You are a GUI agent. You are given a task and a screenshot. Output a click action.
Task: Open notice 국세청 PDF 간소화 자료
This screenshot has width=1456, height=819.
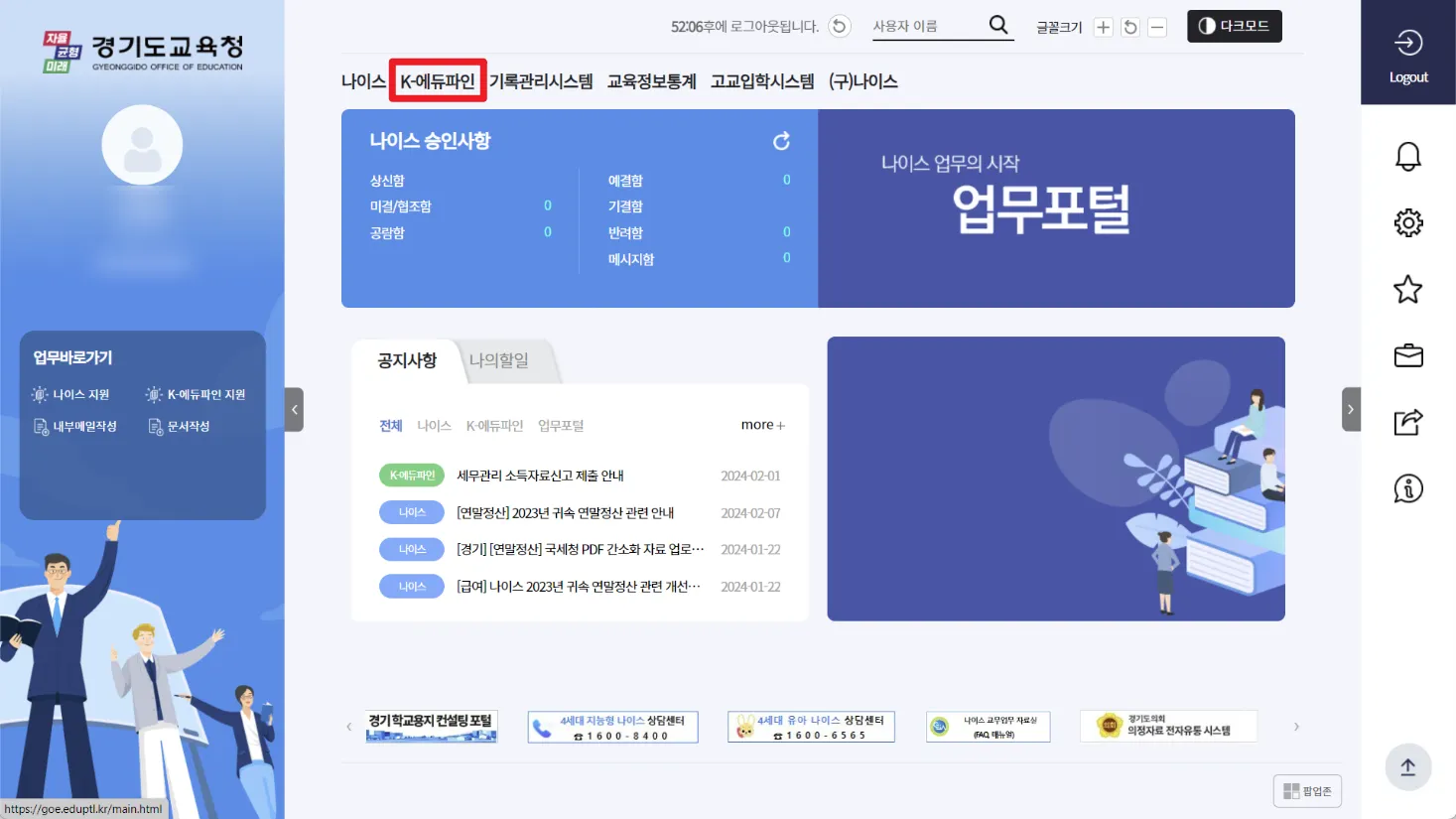pos(581,550)
